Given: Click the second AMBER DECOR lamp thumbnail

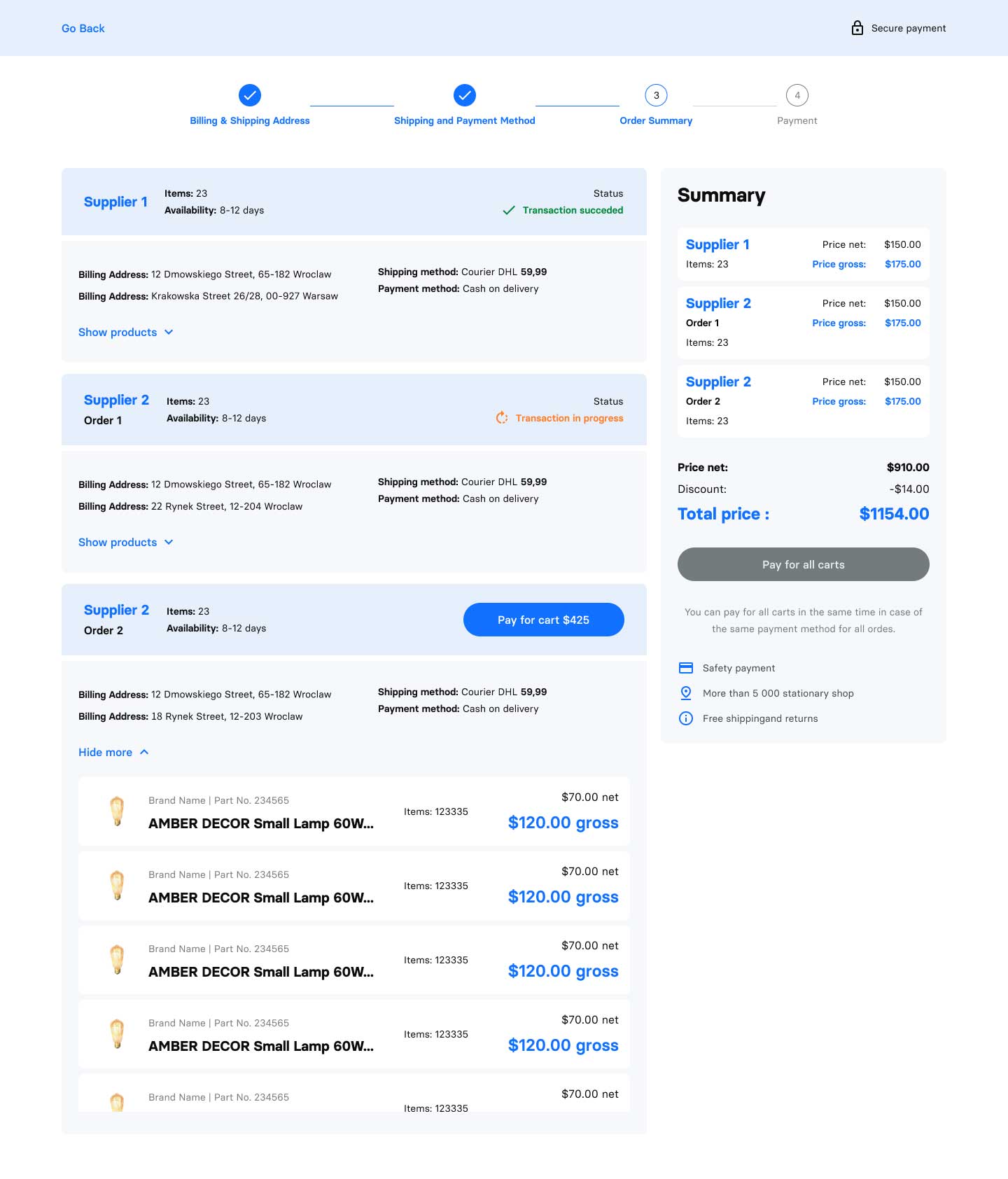Looking at the screenshot, I should [x=118, y=886].
